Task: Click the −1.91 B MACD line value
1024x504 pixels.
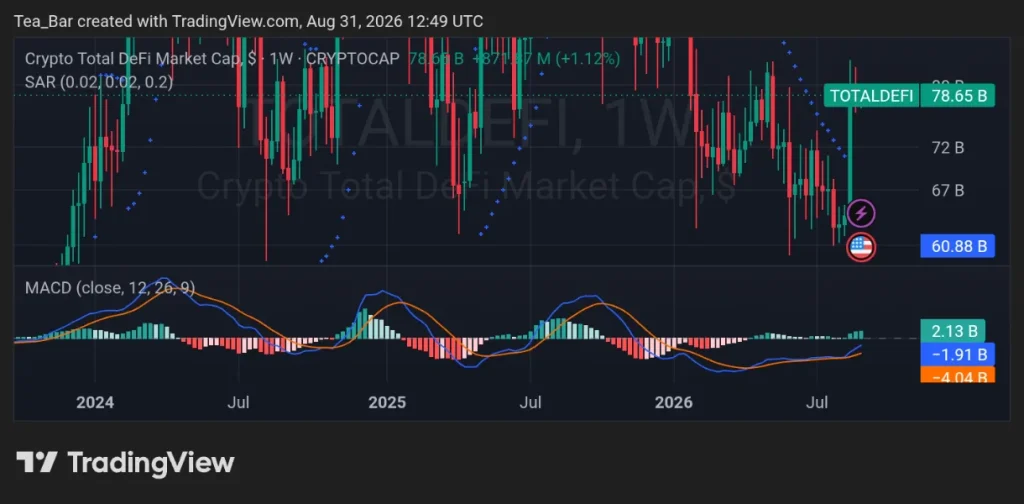Action: 957,354
